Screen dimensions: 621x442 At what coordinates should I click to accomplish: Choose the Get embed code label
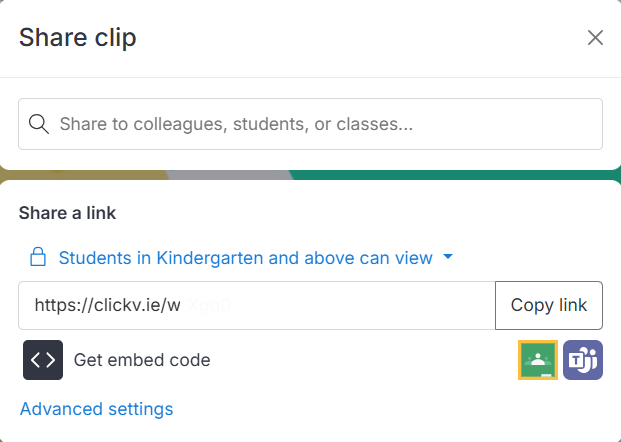142,360
